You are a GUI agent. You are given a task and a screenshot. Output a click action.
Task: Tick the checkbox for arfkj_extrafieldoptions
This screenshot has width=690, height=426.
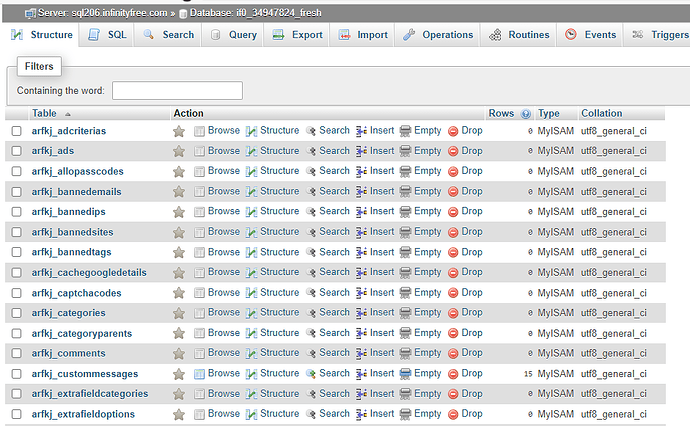[x=16, y=414]
